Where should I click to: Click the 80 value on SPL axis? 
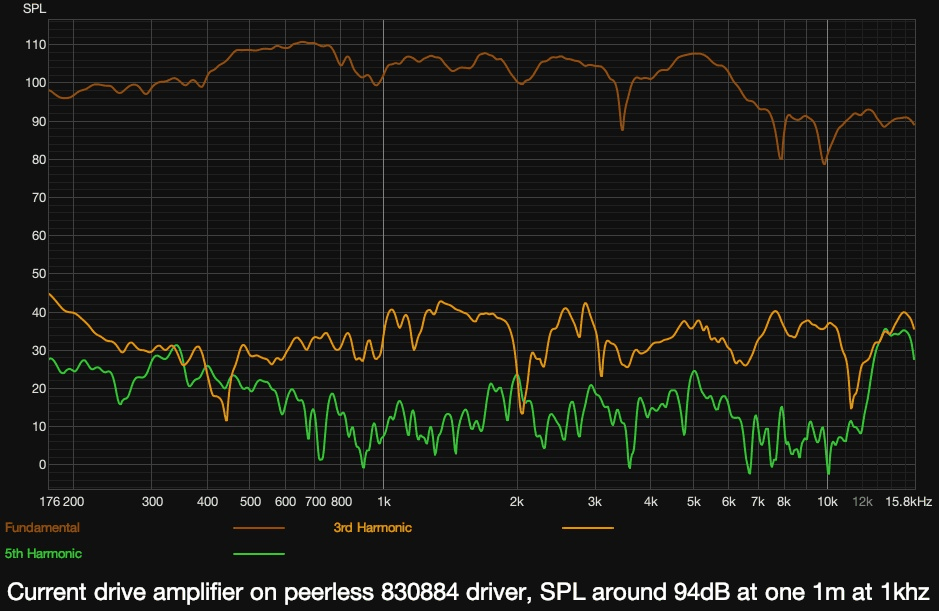(x=39, y=159)
